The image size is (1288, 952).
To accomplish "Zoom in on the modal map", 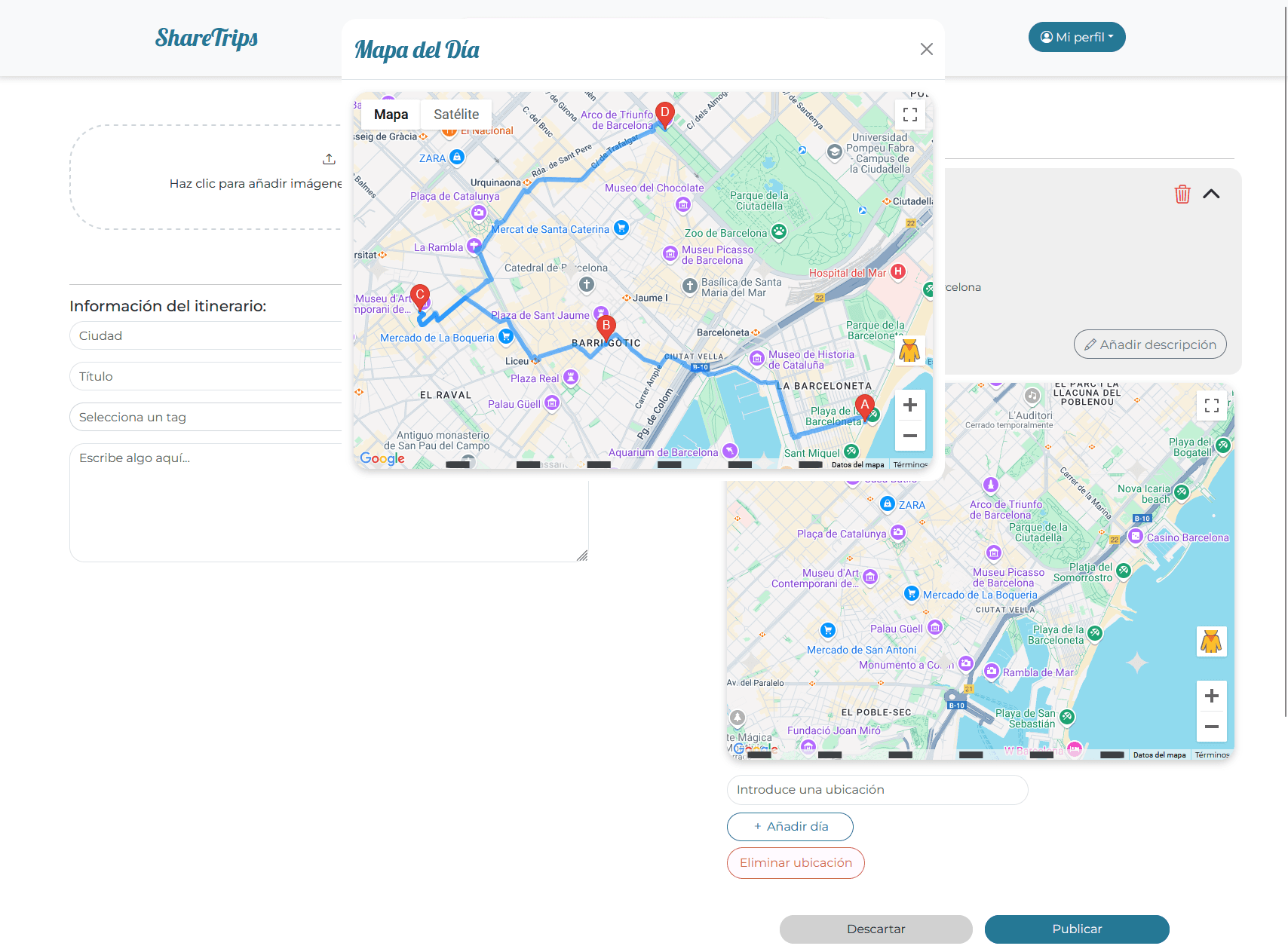I will [910, 405].
